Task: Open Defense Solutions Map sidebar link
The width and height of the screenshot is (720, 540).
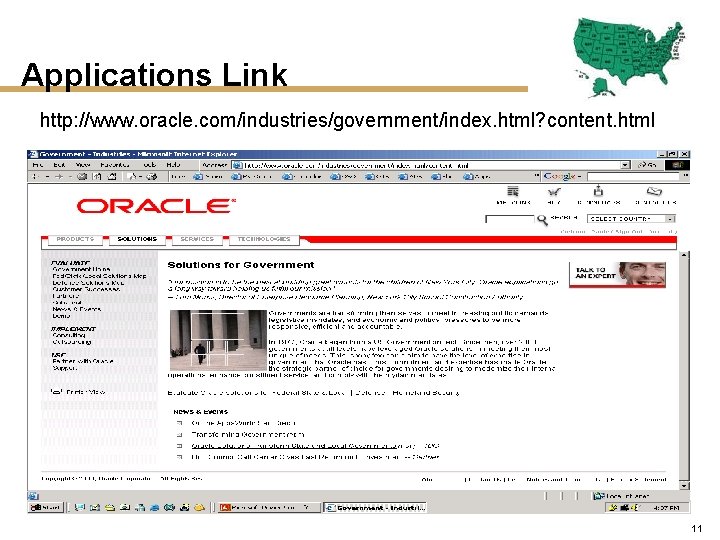Action: point(88,283)
